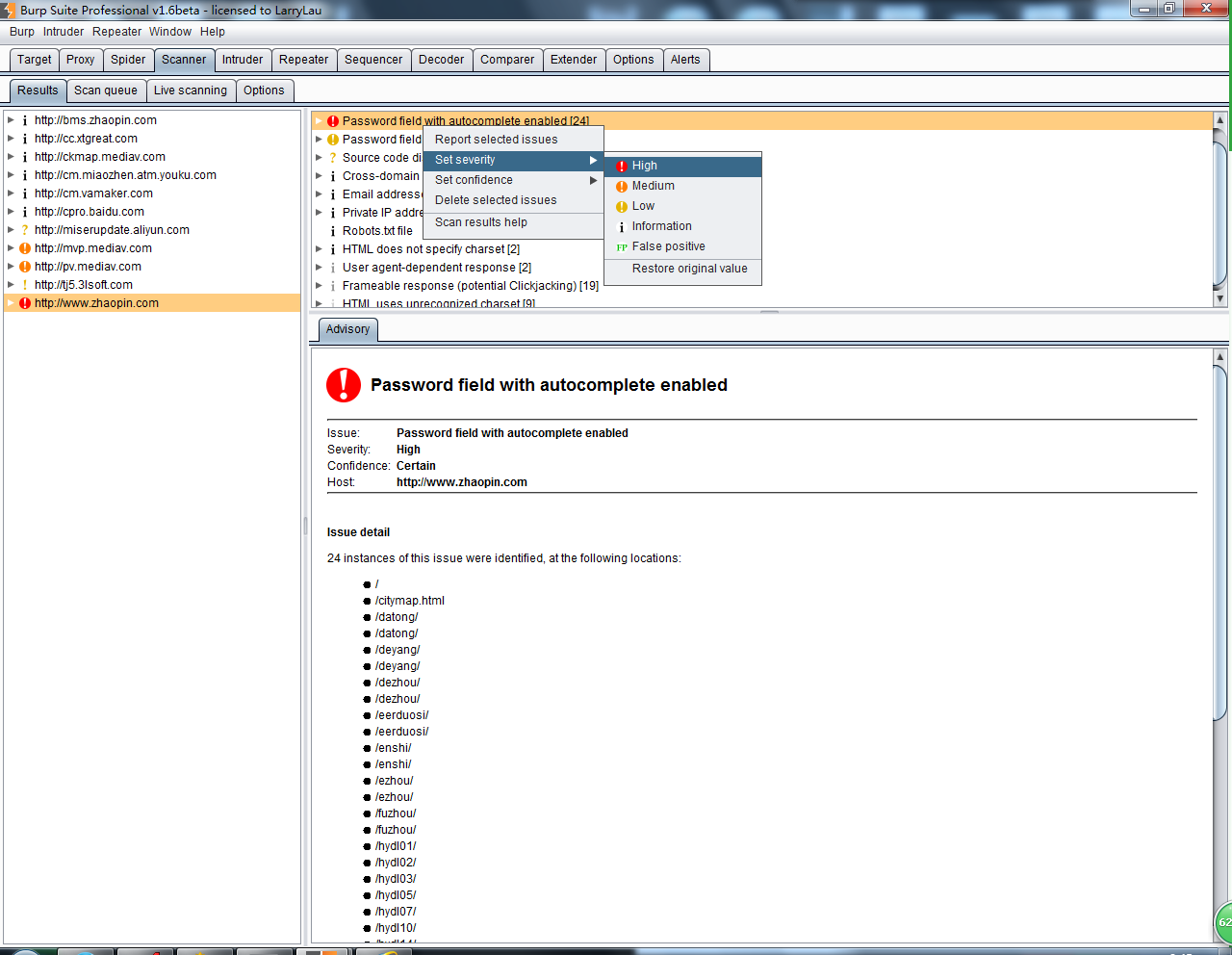Click question mark icon beside miserupdate.aliyun.com
Image resolution: width=1232 pixels, height=955 pixels.
[x=25, y=230]
